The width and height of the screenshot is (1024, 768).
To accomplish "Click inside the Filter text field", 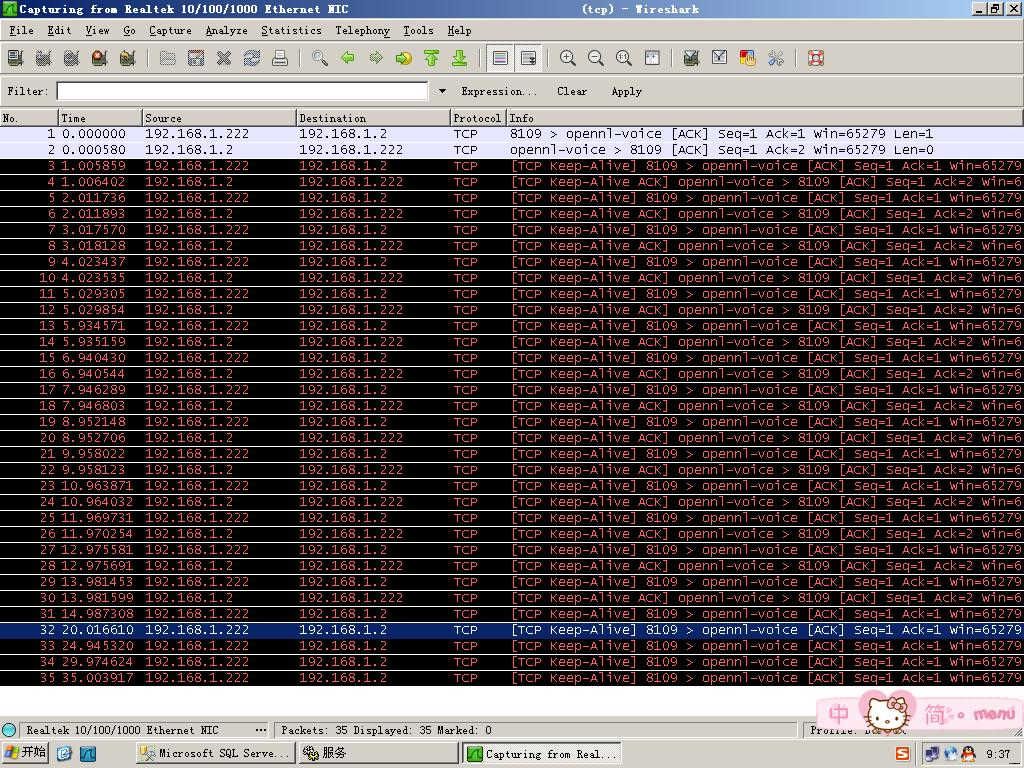I will pyautogui.click(x=242, y=91).
